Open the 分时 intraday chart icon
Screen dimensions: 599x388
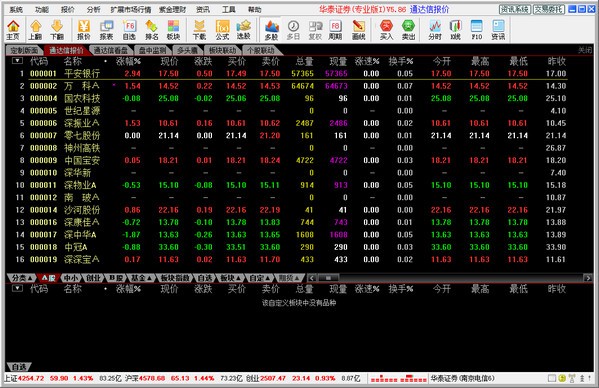[435, 30]
